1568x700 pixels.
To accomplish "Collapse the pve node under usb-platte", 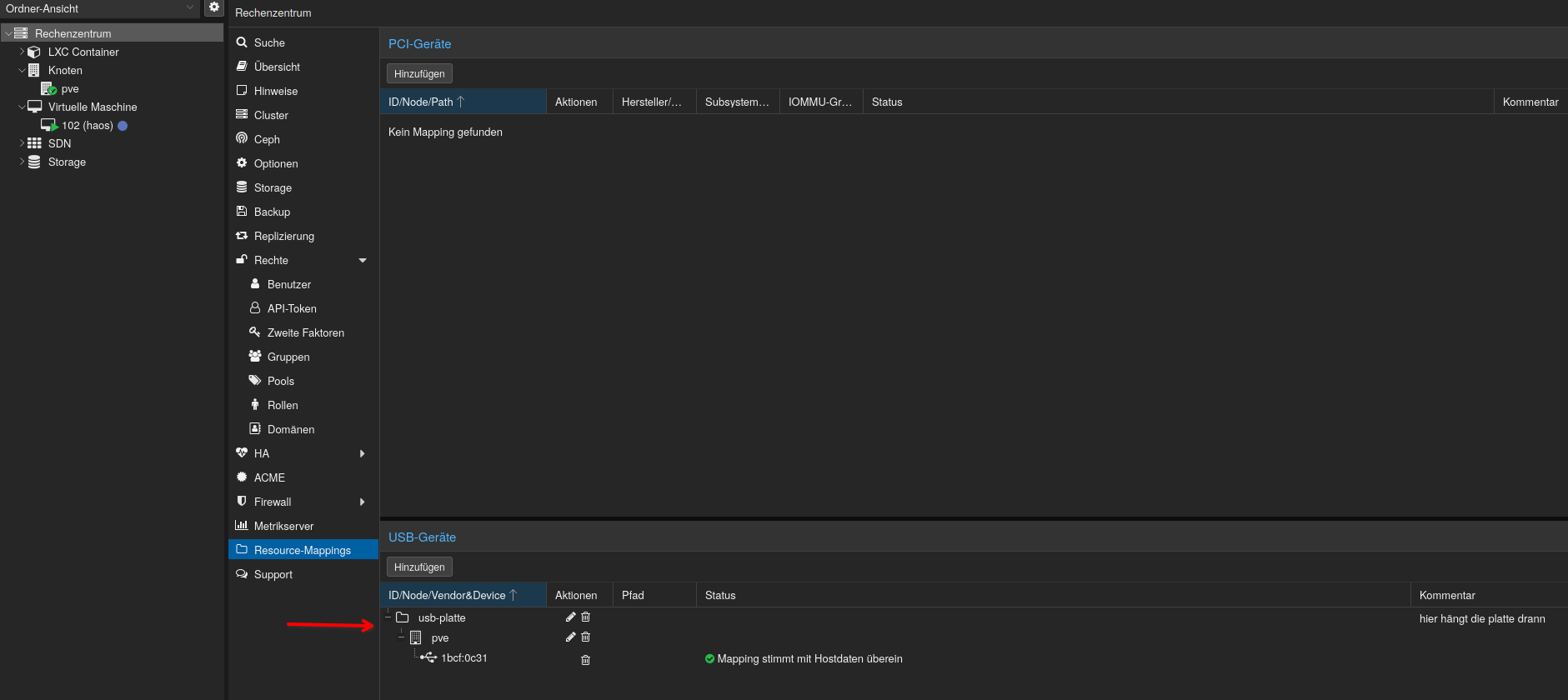I will coord(402,637).
